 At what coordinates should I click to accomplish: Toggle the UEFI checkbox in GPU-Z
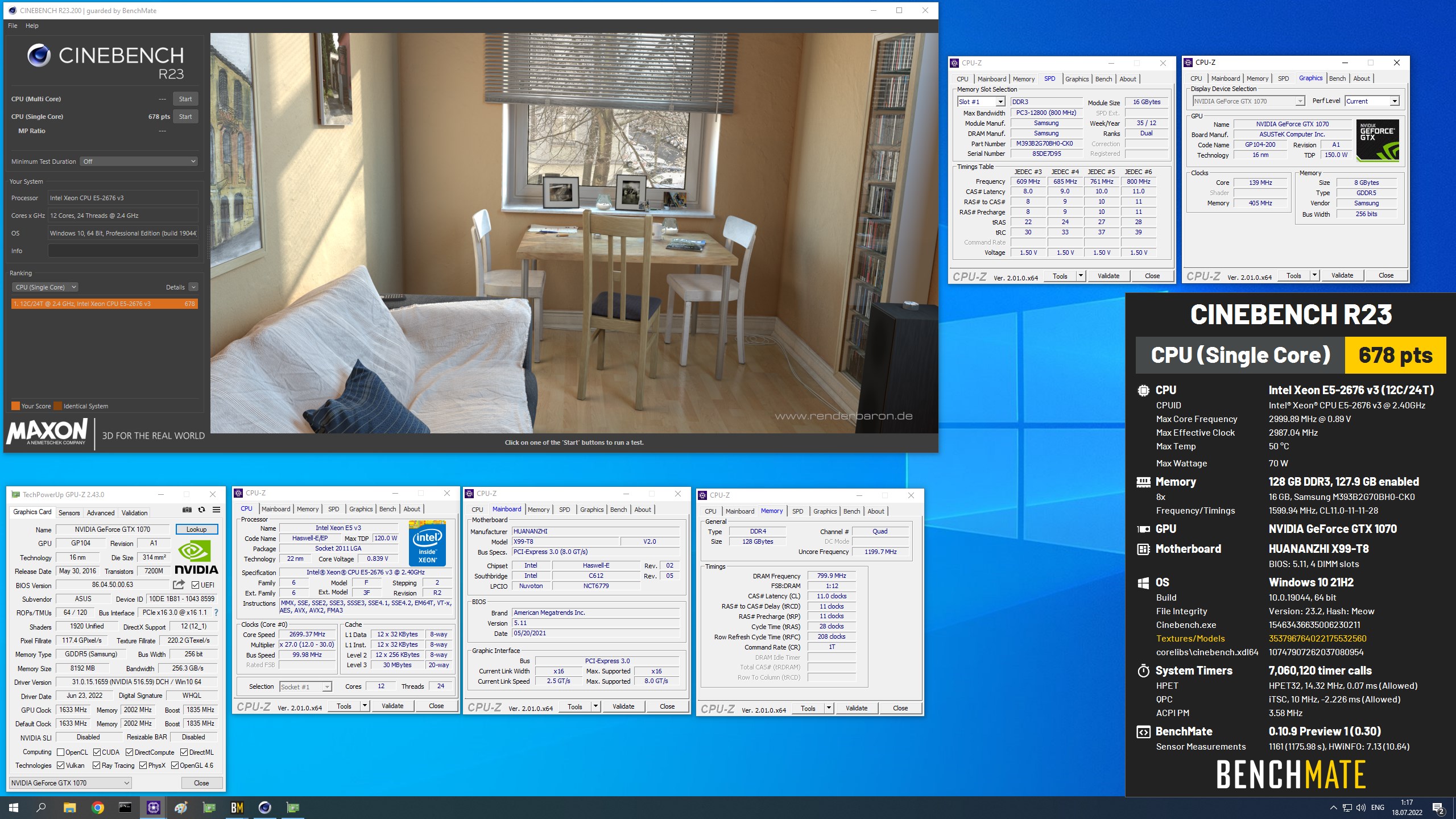coord(195,585)
